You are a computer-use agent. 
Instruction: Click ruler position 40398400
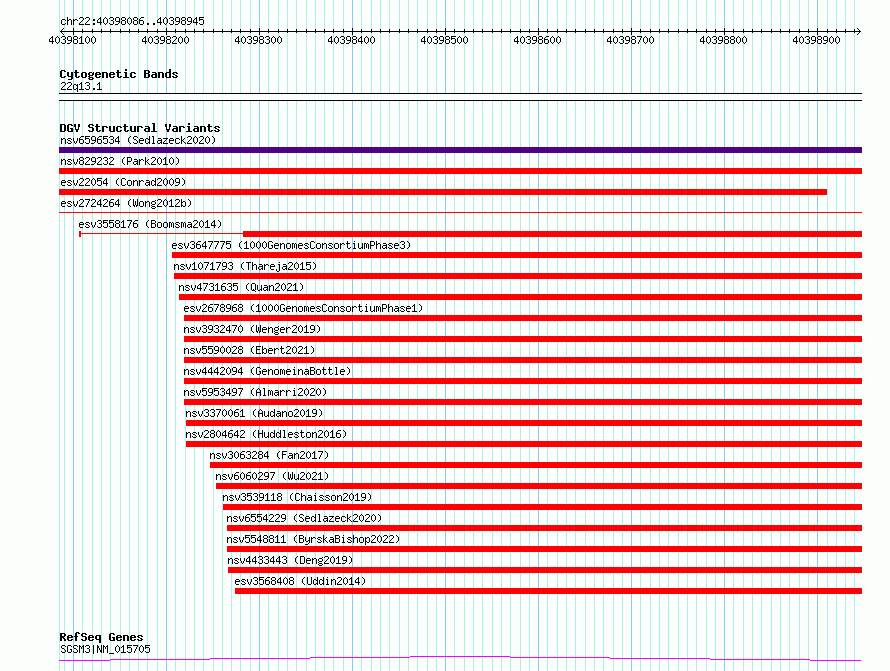click(351, 40)
